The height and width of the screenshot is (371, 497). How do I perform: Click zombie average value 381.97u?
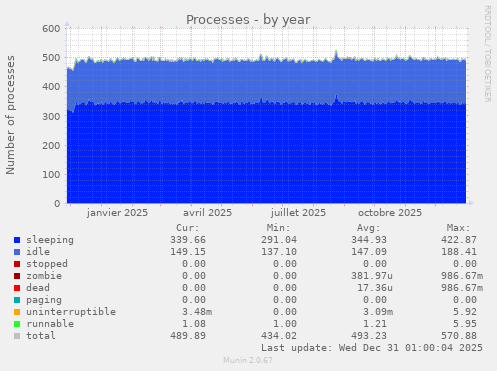point(372,276)
